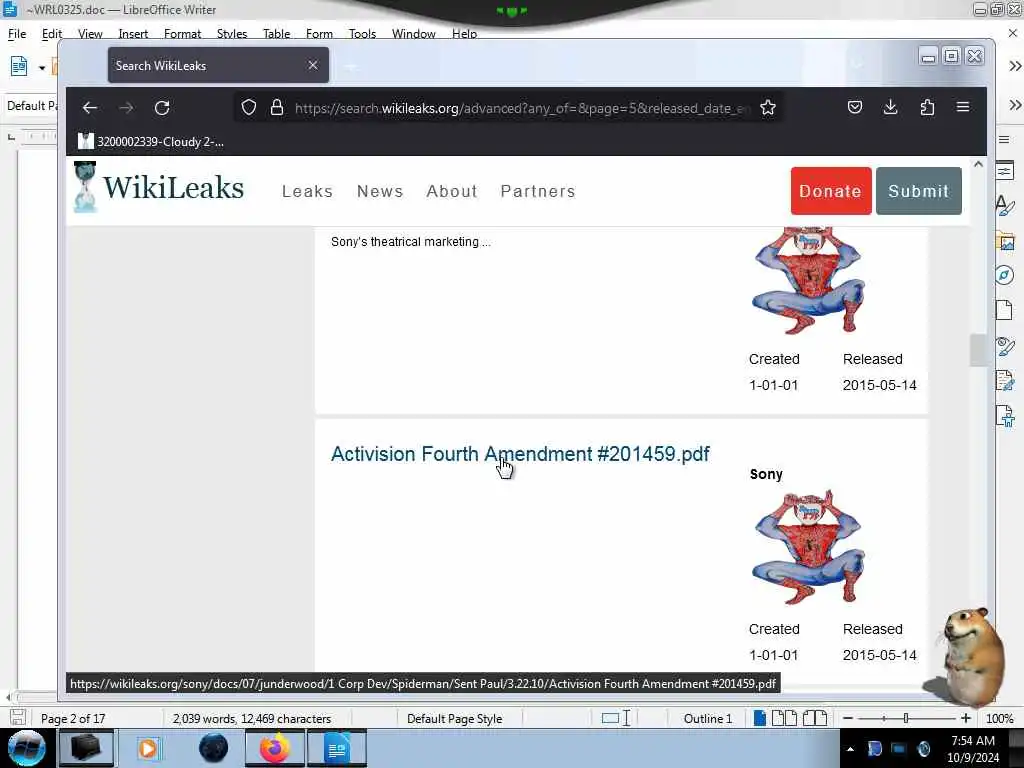Open the Writer Help menu
The height and width of the screenshot is (768, 1024).
[x=464, y=34]
